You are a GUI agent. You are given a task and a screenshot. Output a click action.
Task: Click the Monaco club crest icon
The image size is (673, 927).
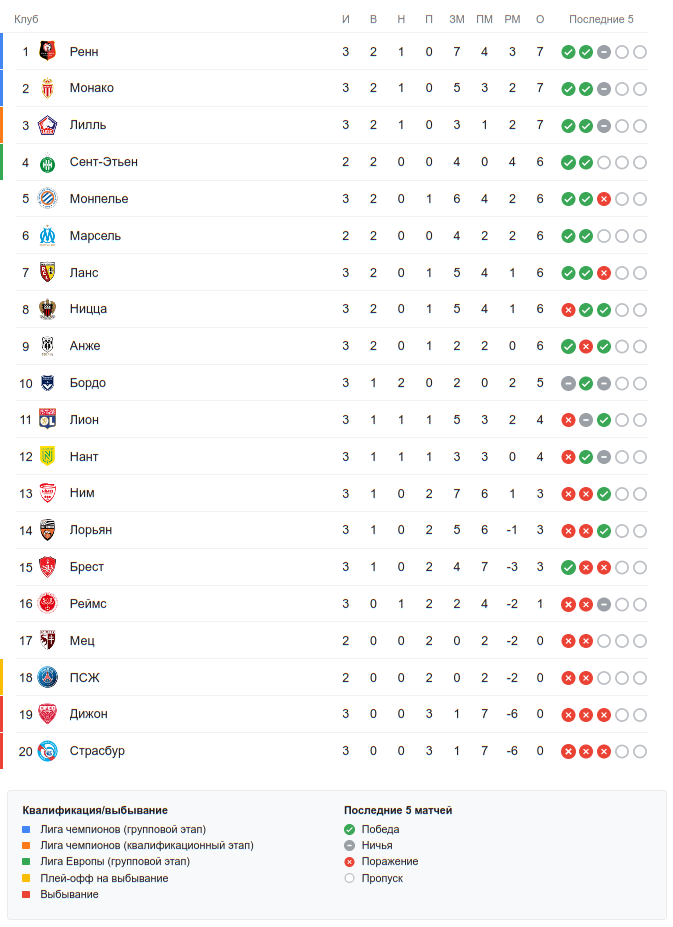[x=47, y=88]
